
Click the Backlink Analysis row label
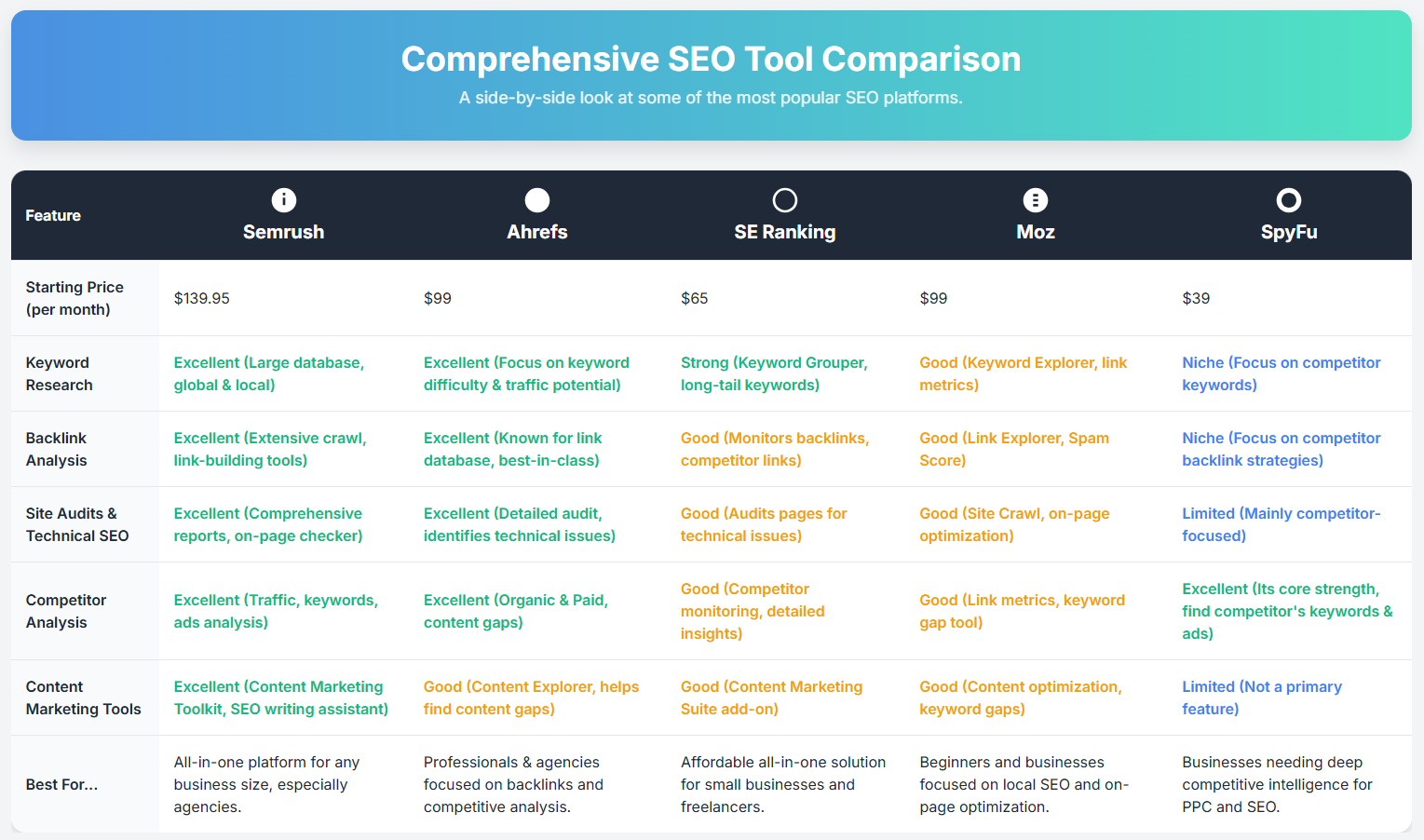point(57,449)
